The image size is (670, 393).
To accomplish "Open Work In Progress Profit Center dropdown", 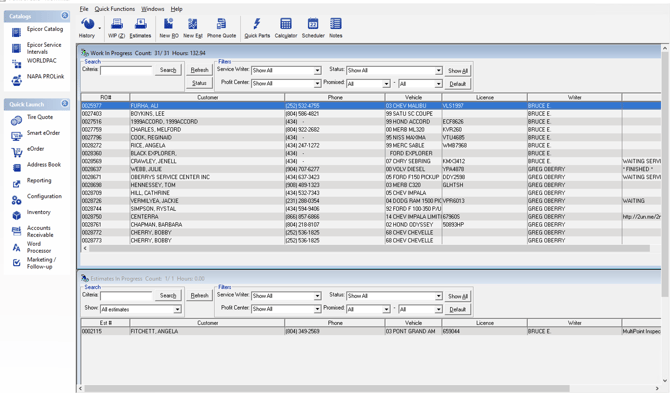I will coord(317,84).
